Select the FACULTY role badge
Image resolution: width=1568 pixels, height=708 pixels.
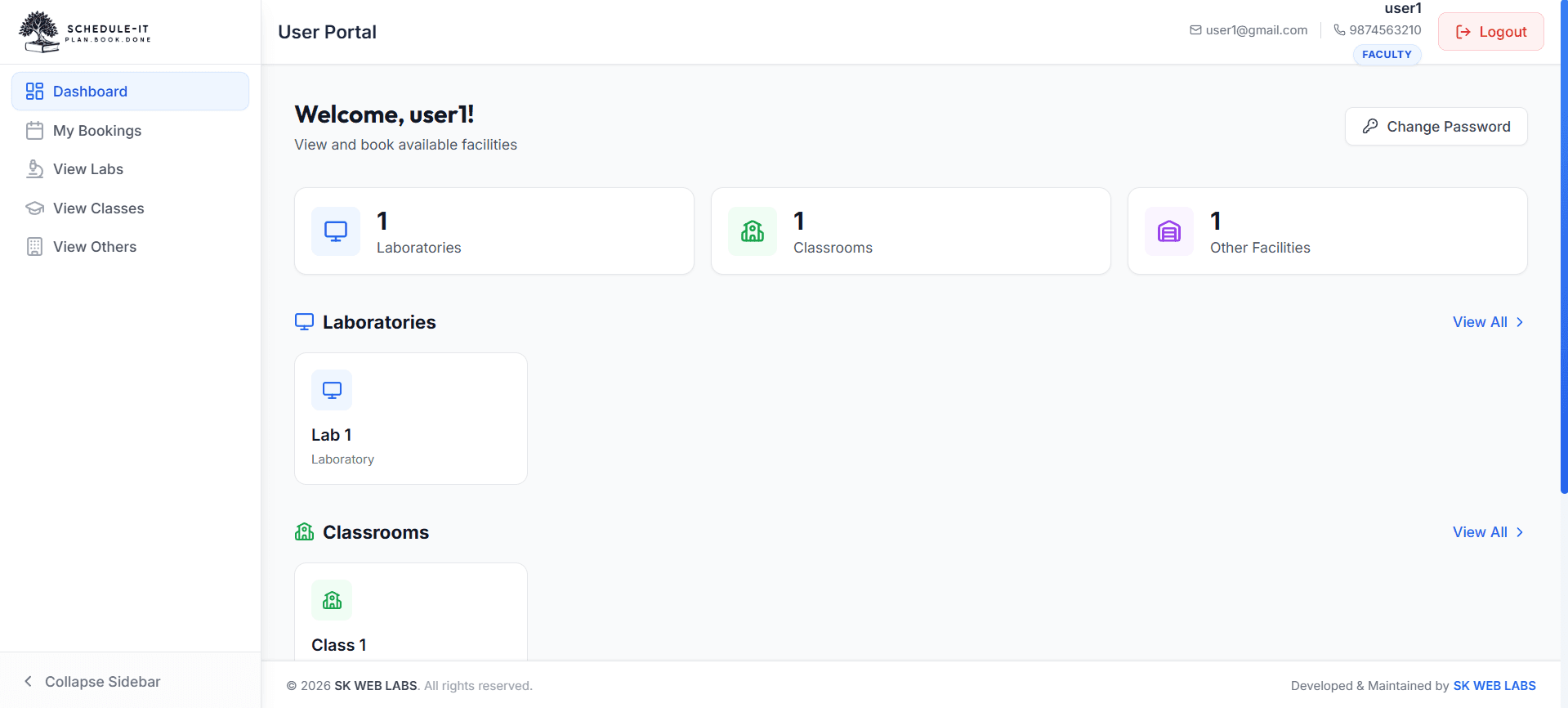1387,55
